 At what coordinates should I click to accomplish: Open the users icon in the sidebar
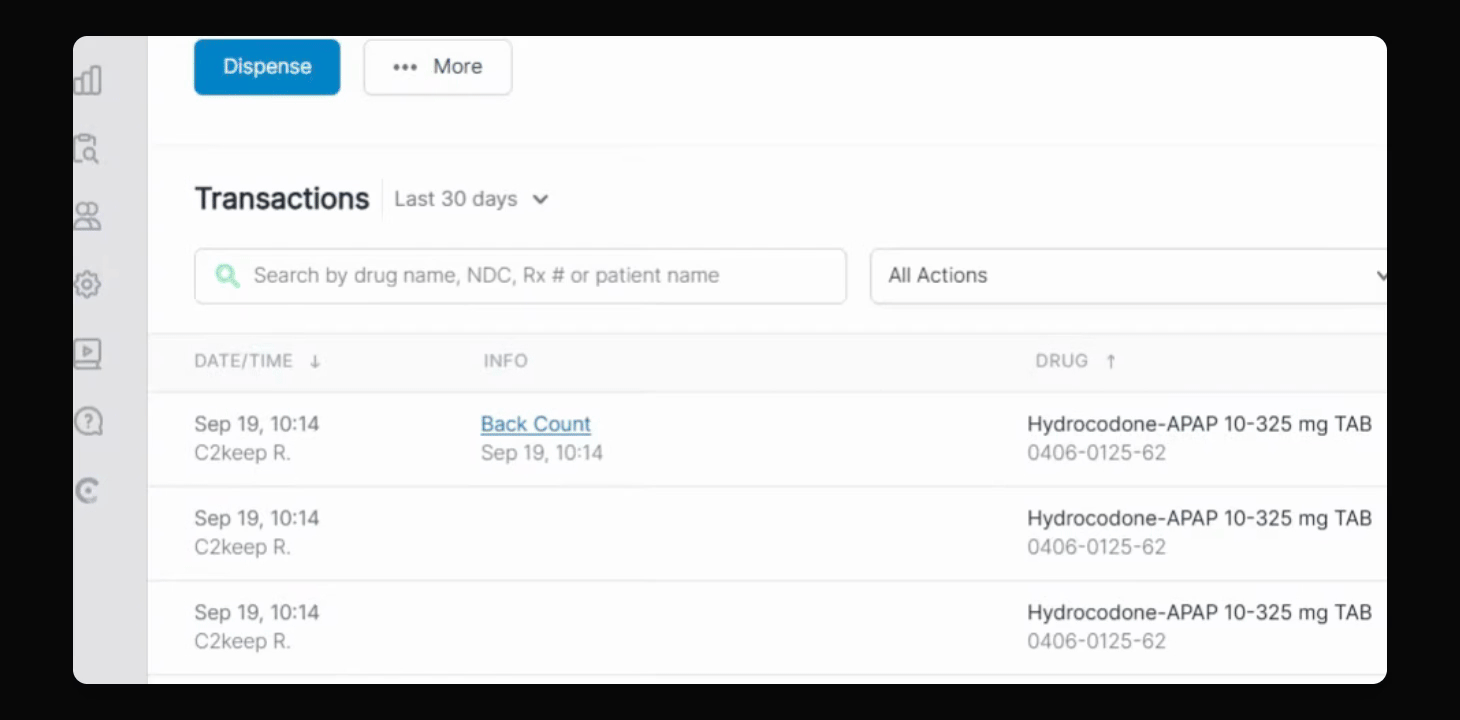(88, 216)
